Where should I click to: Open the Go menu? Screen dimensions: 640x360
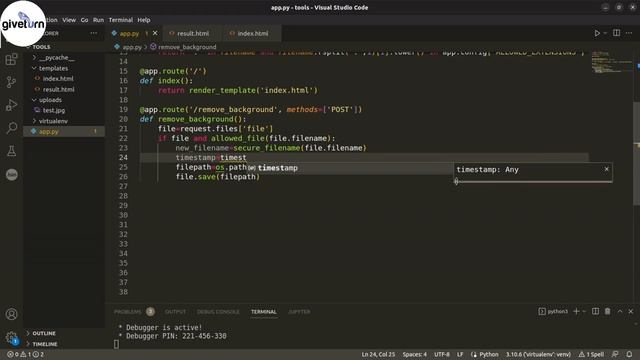click(84, 20)
